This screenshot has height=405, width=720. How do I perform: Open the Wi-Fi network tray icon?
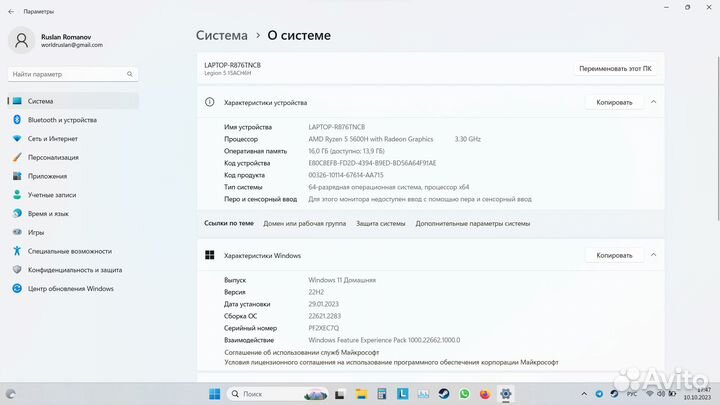pos(649,394)
